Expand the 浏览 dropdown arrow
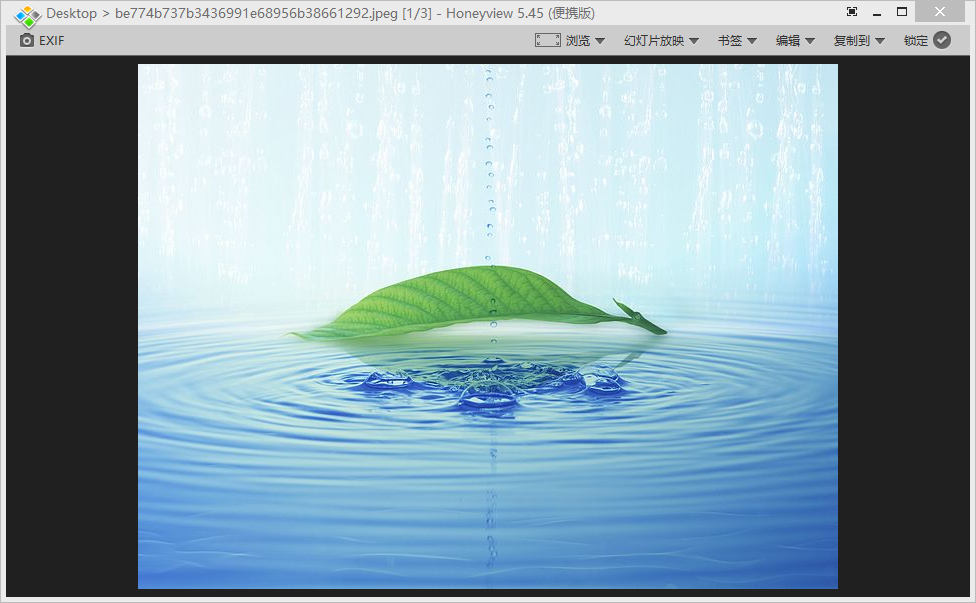The image size is (976, 603). tap(600, 41)
